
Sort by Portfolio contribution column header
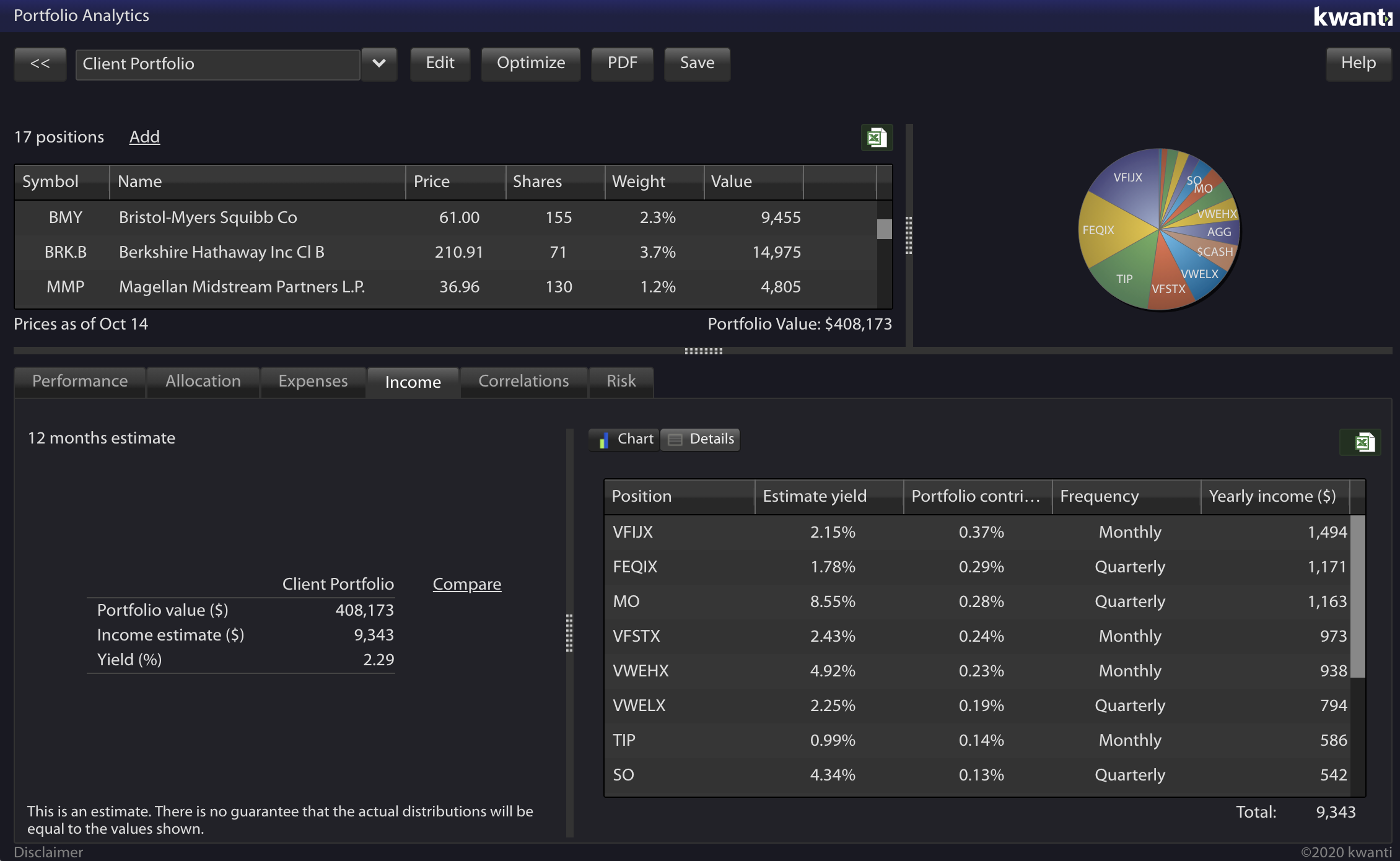(x=978, y=497)
